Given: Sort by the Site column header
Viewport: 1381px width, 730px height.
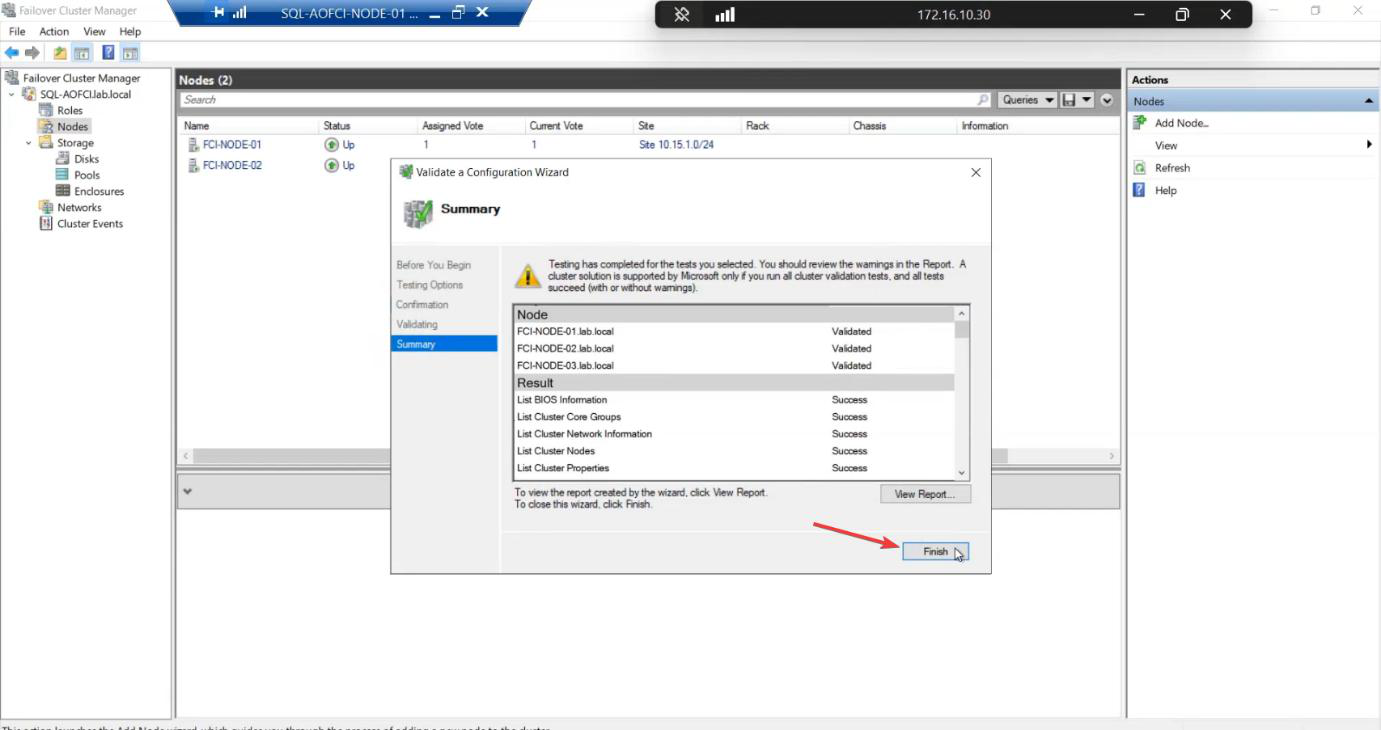Looking at the screenshot, I should coord(688,126).
